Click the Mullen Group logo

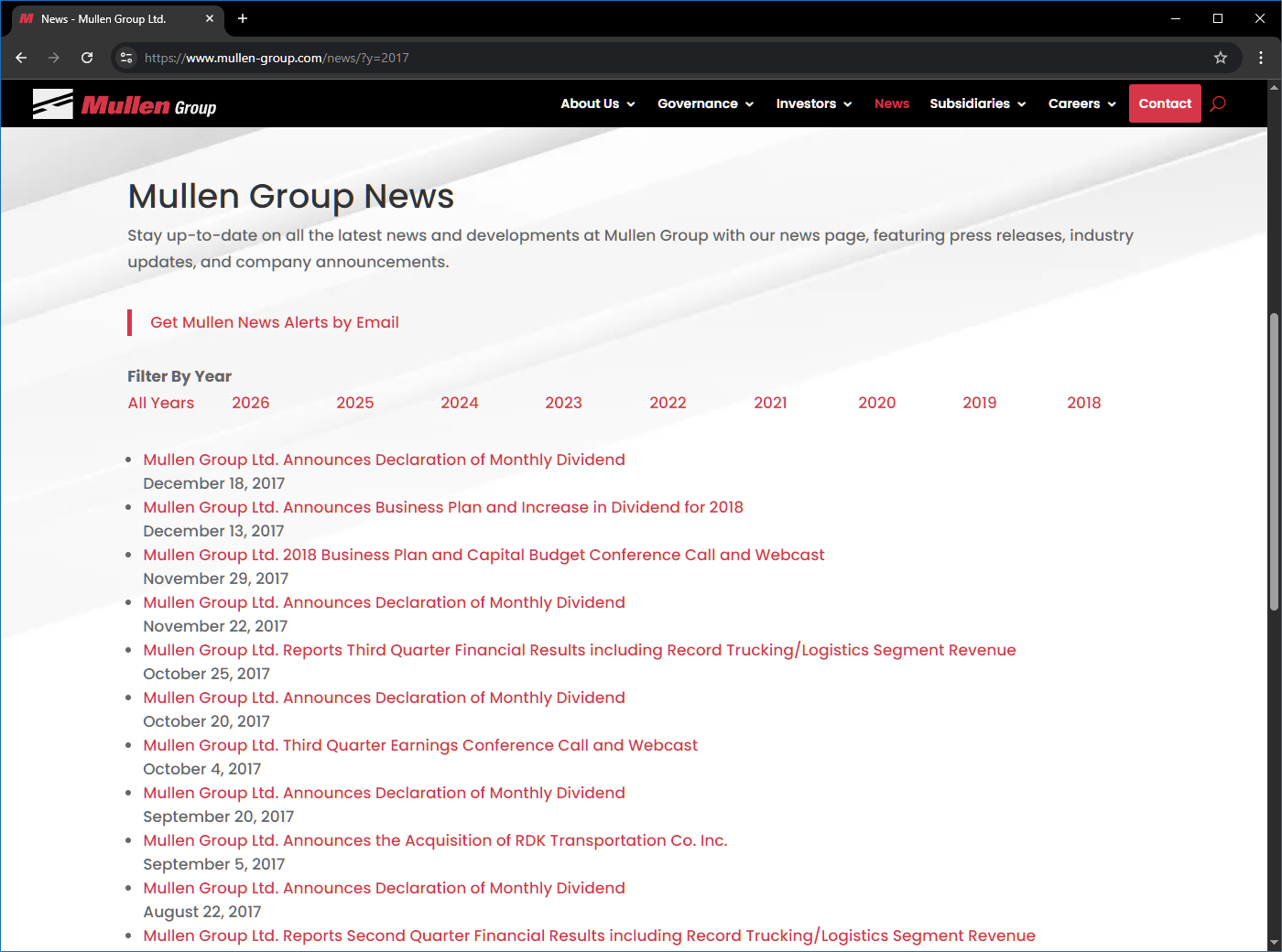[125, 104]
